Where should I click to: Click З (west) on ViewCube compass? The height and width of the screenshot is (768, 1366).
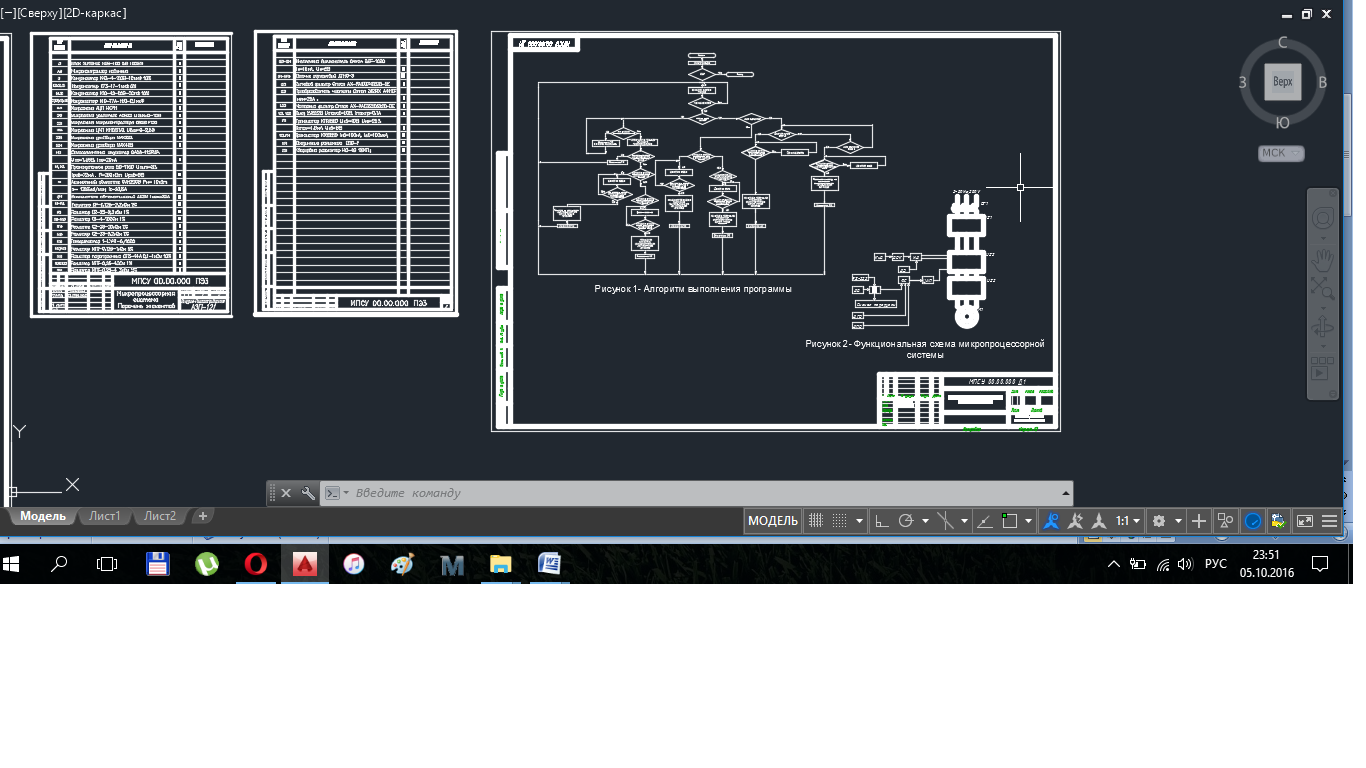pos(1242,82)
